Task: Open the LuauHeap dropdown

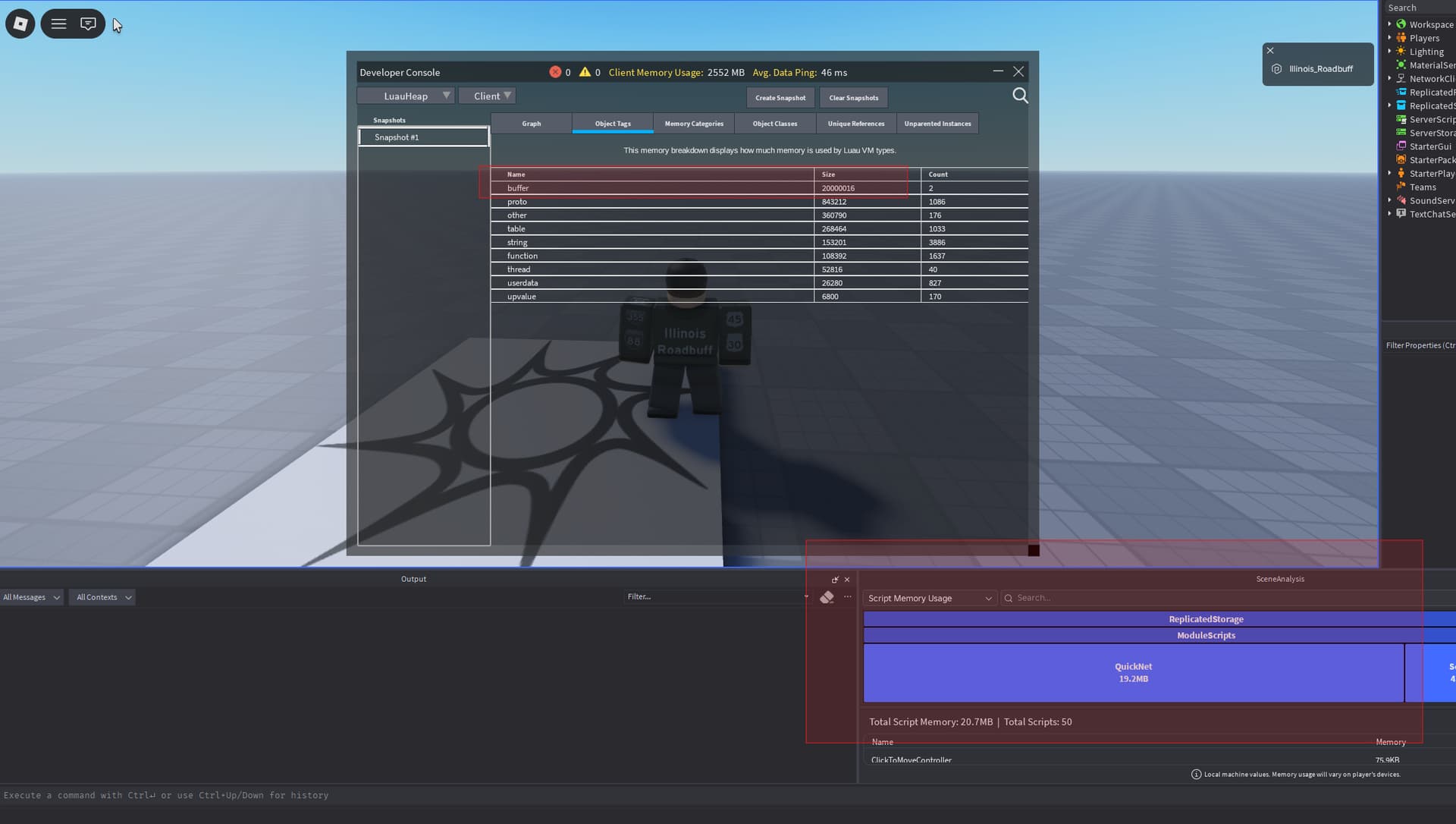Action: pos(406,96)
